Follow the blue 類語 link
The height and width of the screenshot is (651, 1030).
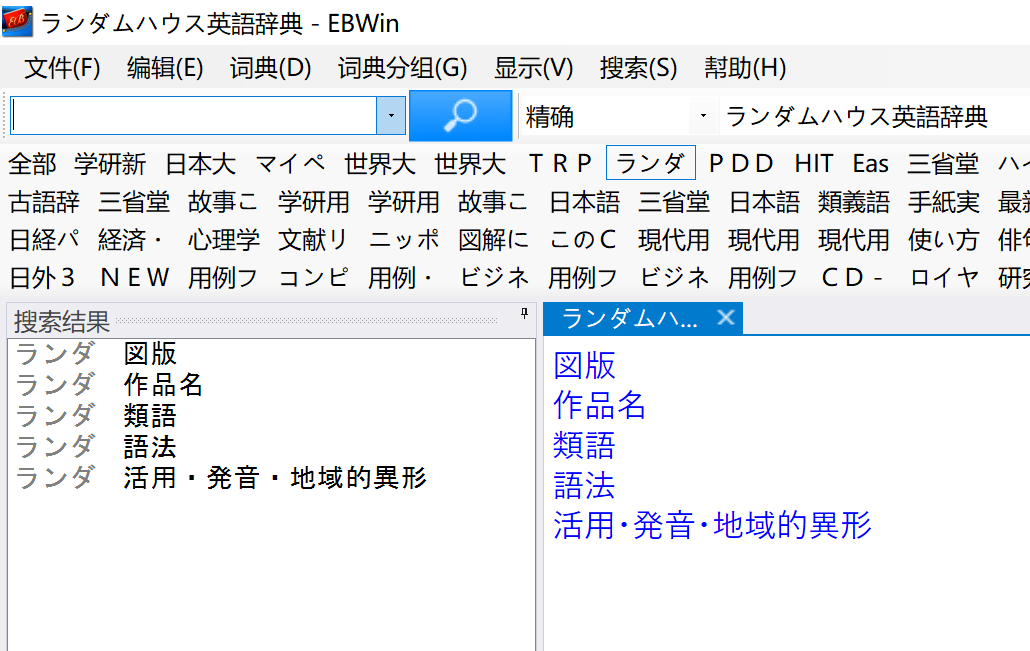[x=584, y=445]
